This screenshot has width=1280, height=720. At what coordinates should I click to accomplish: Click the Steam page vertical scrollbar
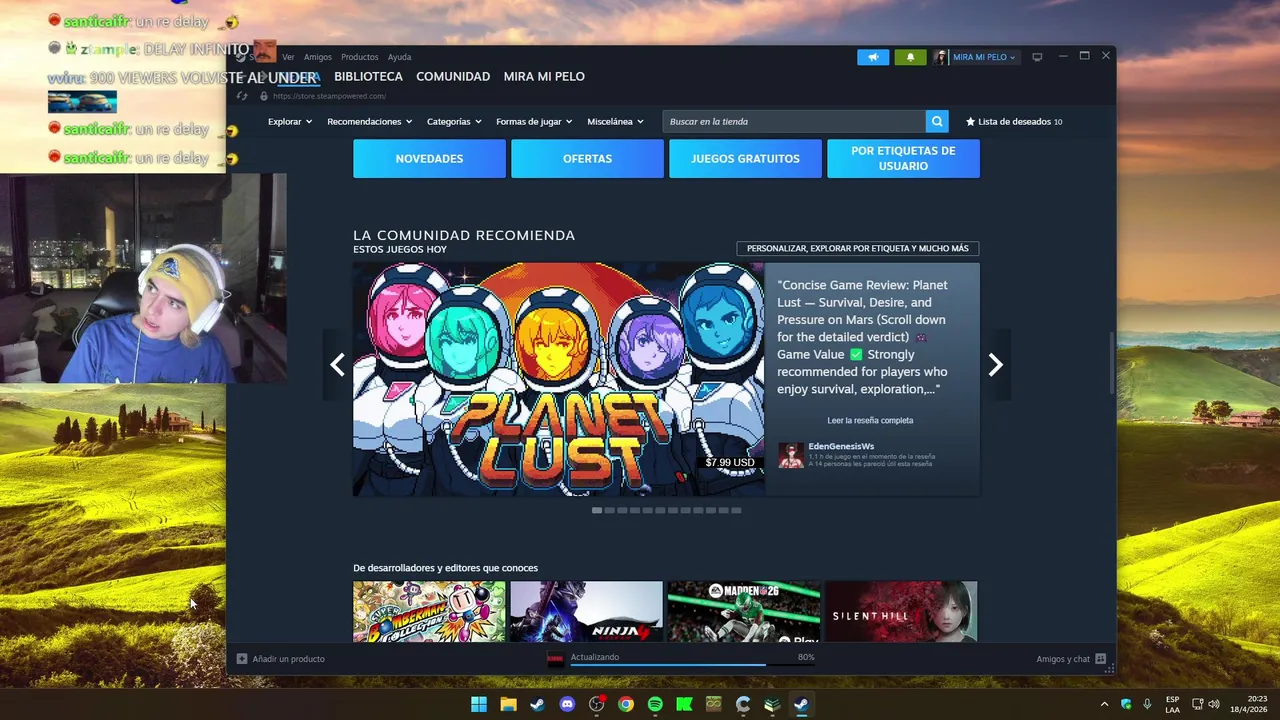pyautogui.click(x=1111, y=362)
